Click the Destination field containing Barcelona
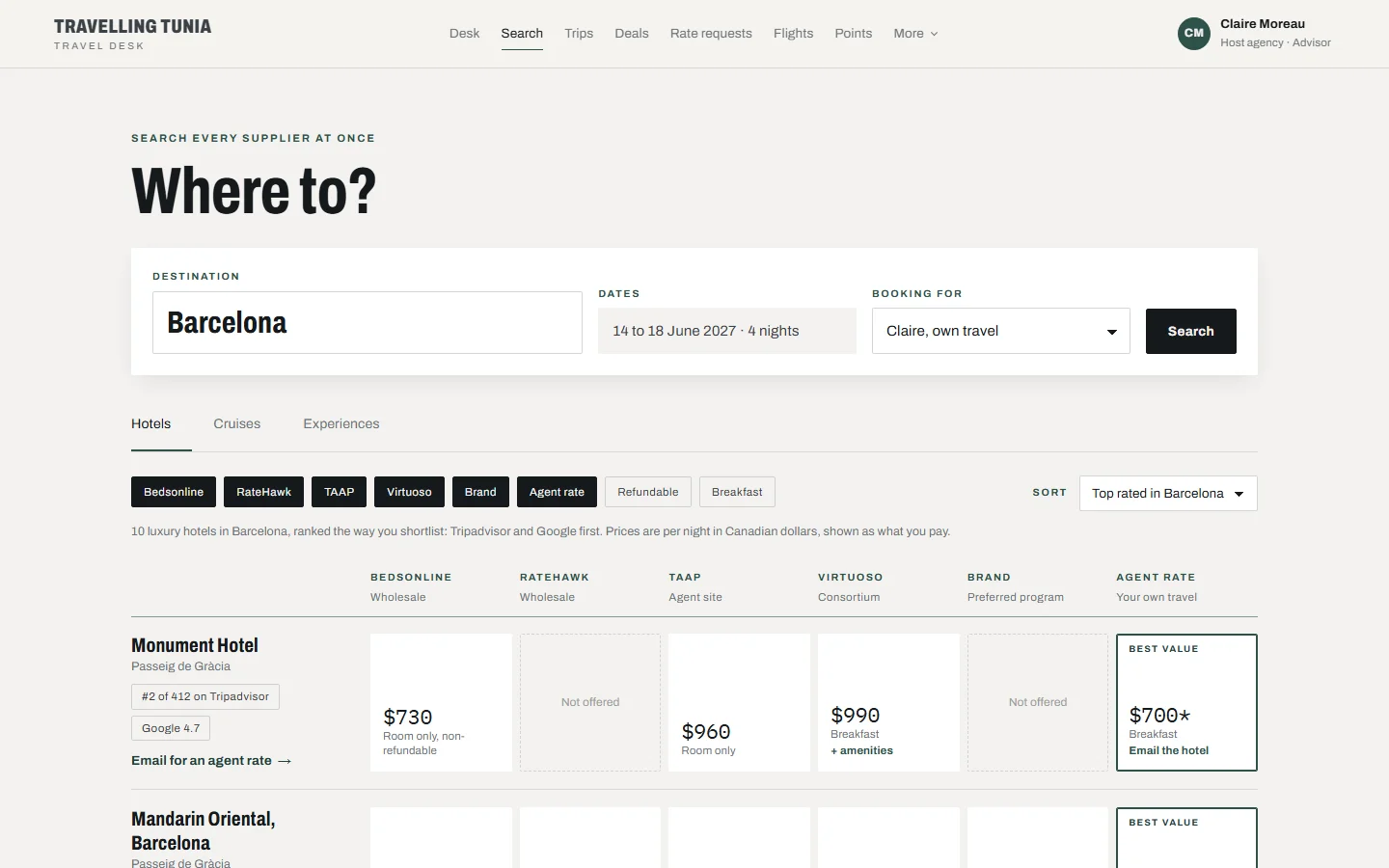1389x868 pixels. (x=368, y=322)
